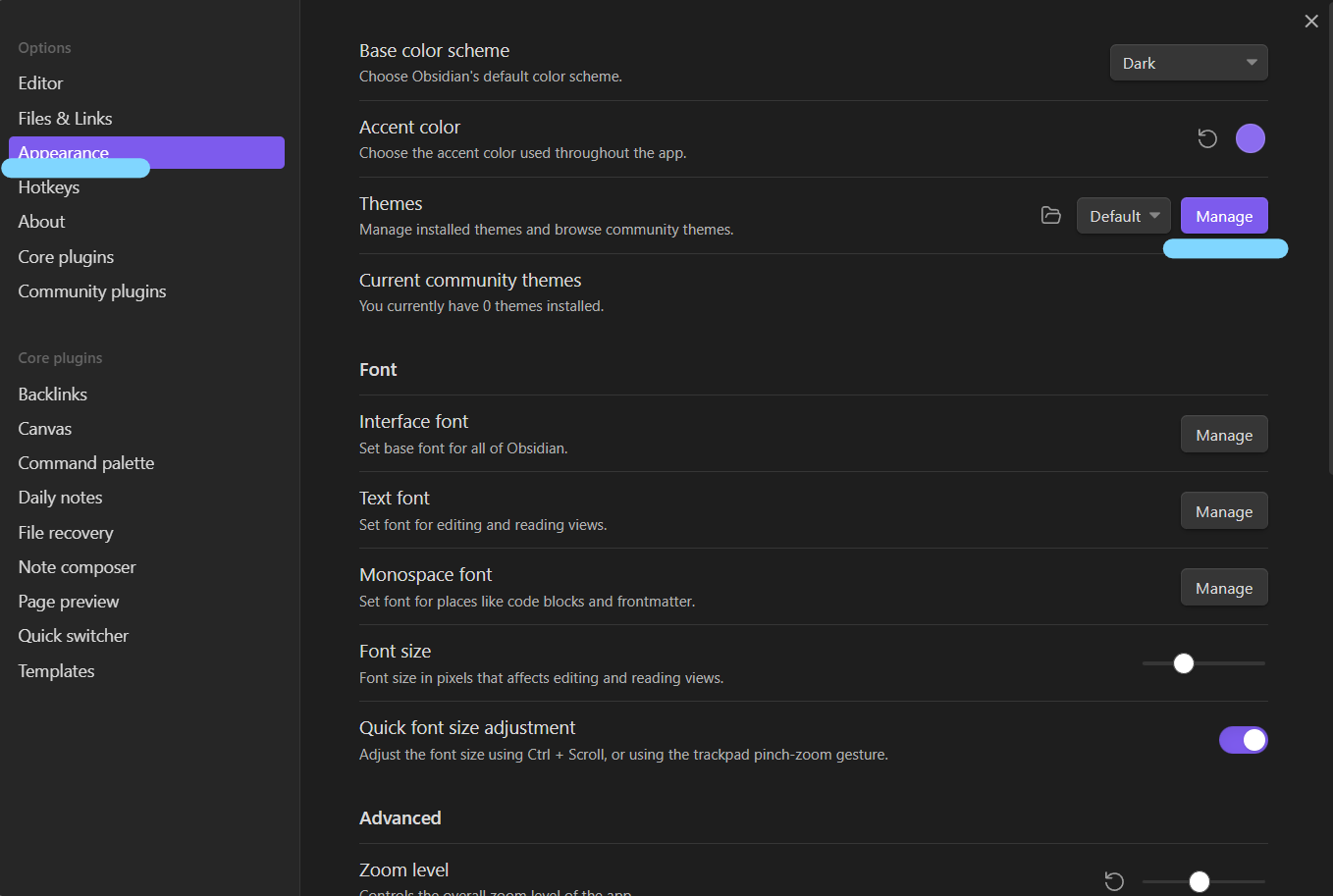Reset the zoom level to default
The height and width of the screenshot is (896, 1333).
[x=1114, y=881]
